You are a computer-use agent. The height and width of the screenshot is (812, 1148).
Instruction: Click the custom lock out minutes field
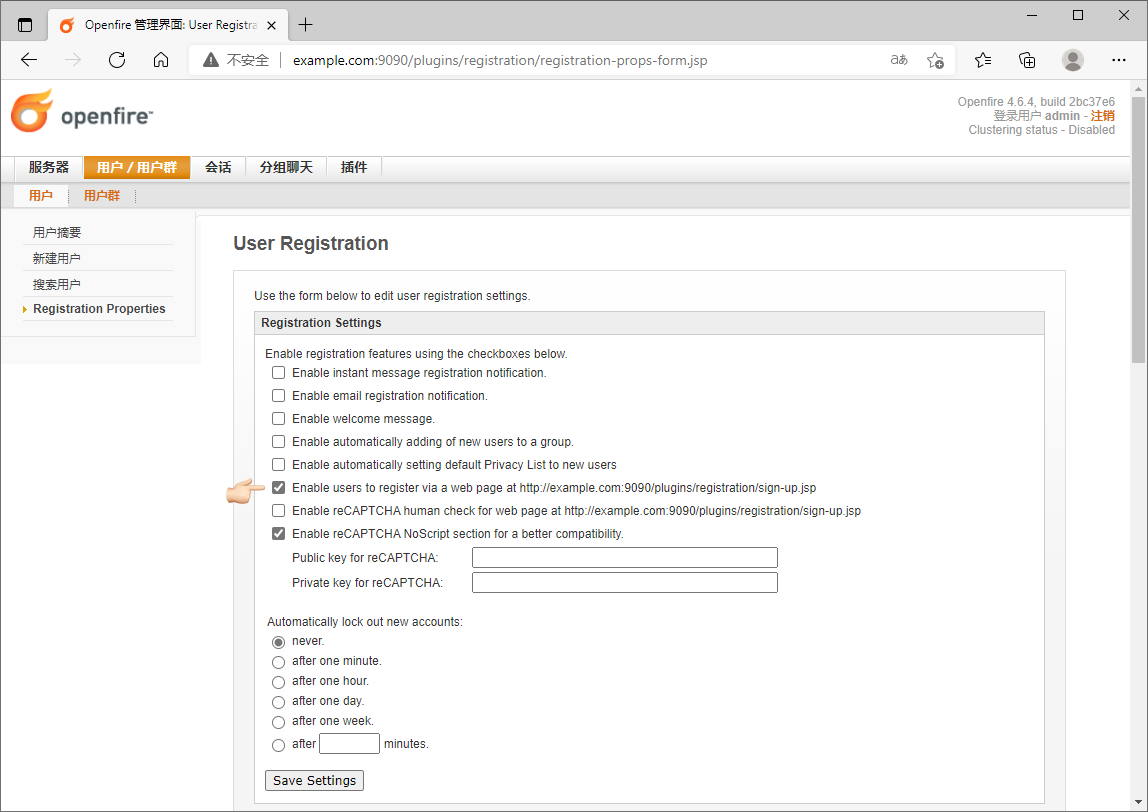[x=349, y=744]
